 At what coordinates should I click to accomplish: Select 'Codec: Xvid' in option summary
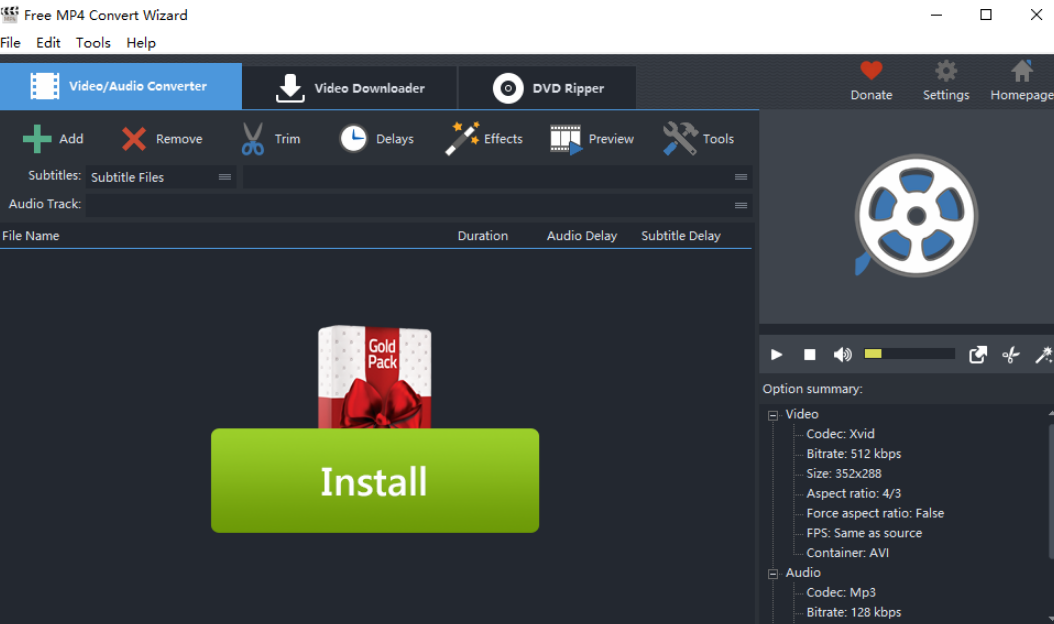[x=840, y=434]
